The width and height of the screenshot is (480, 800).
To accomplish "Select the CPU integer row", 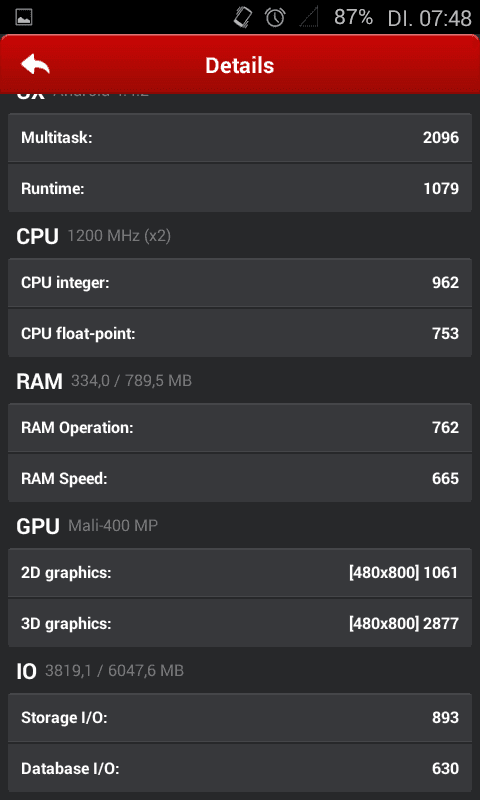I will (240, 282).
